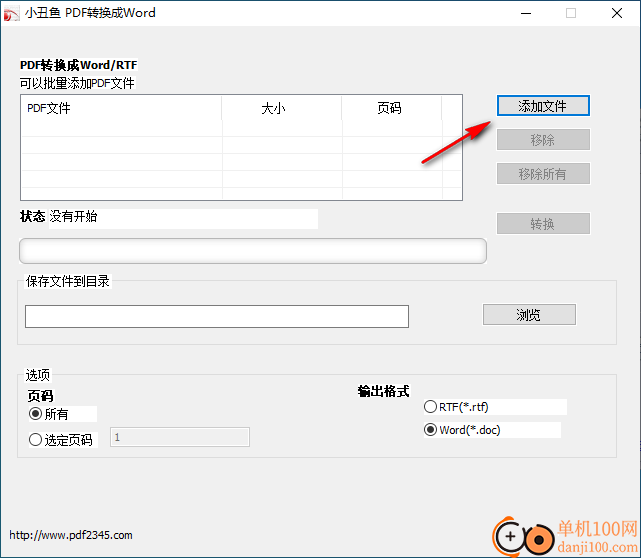The width and height of the screenshot is (641, 558).
Task: Open the 浏览 folder browser
Action: (x=529, y=314)
